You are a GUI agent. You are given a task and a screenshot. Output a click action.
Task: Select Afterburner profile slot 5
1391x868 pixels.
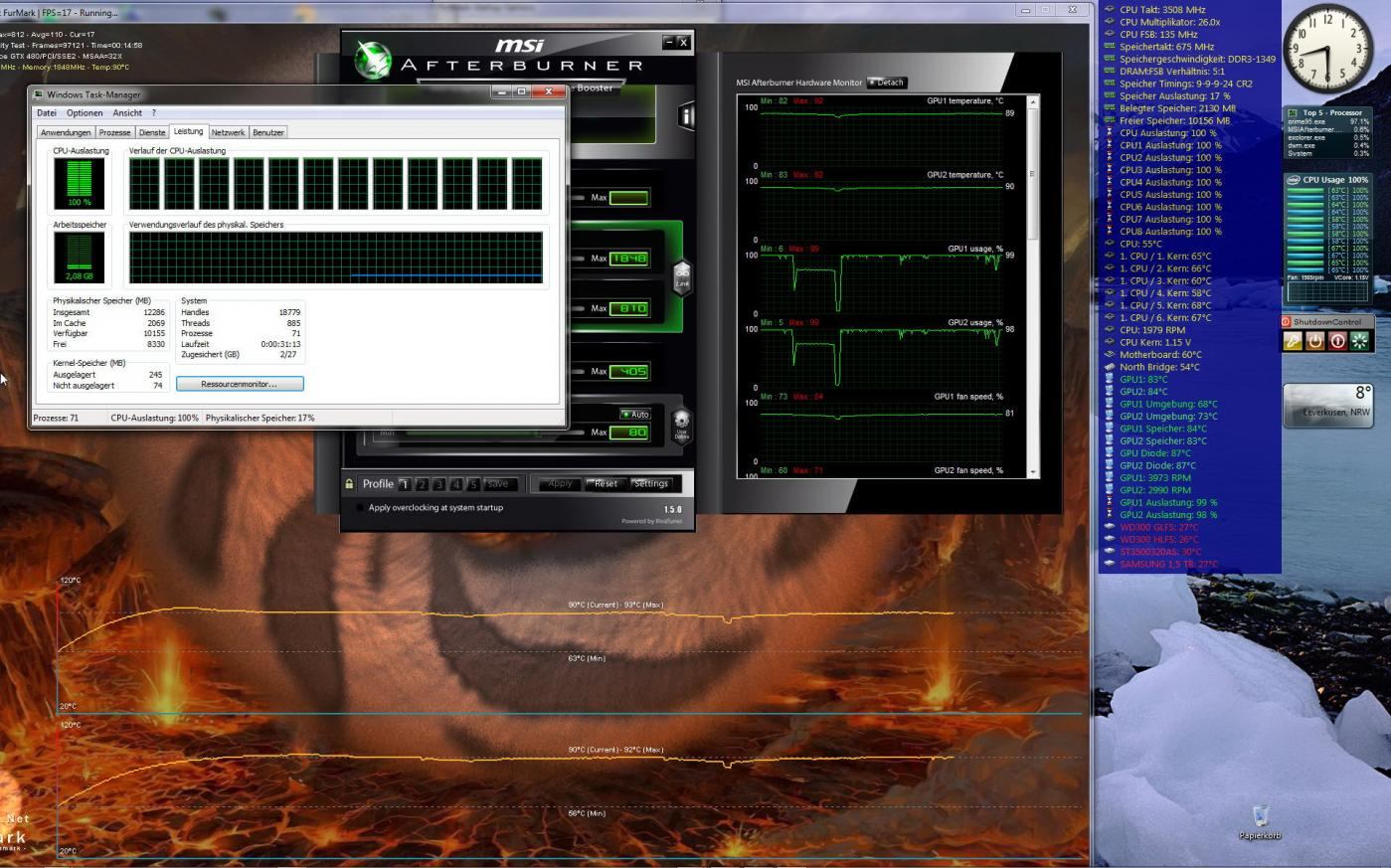(x=473, y=484)
